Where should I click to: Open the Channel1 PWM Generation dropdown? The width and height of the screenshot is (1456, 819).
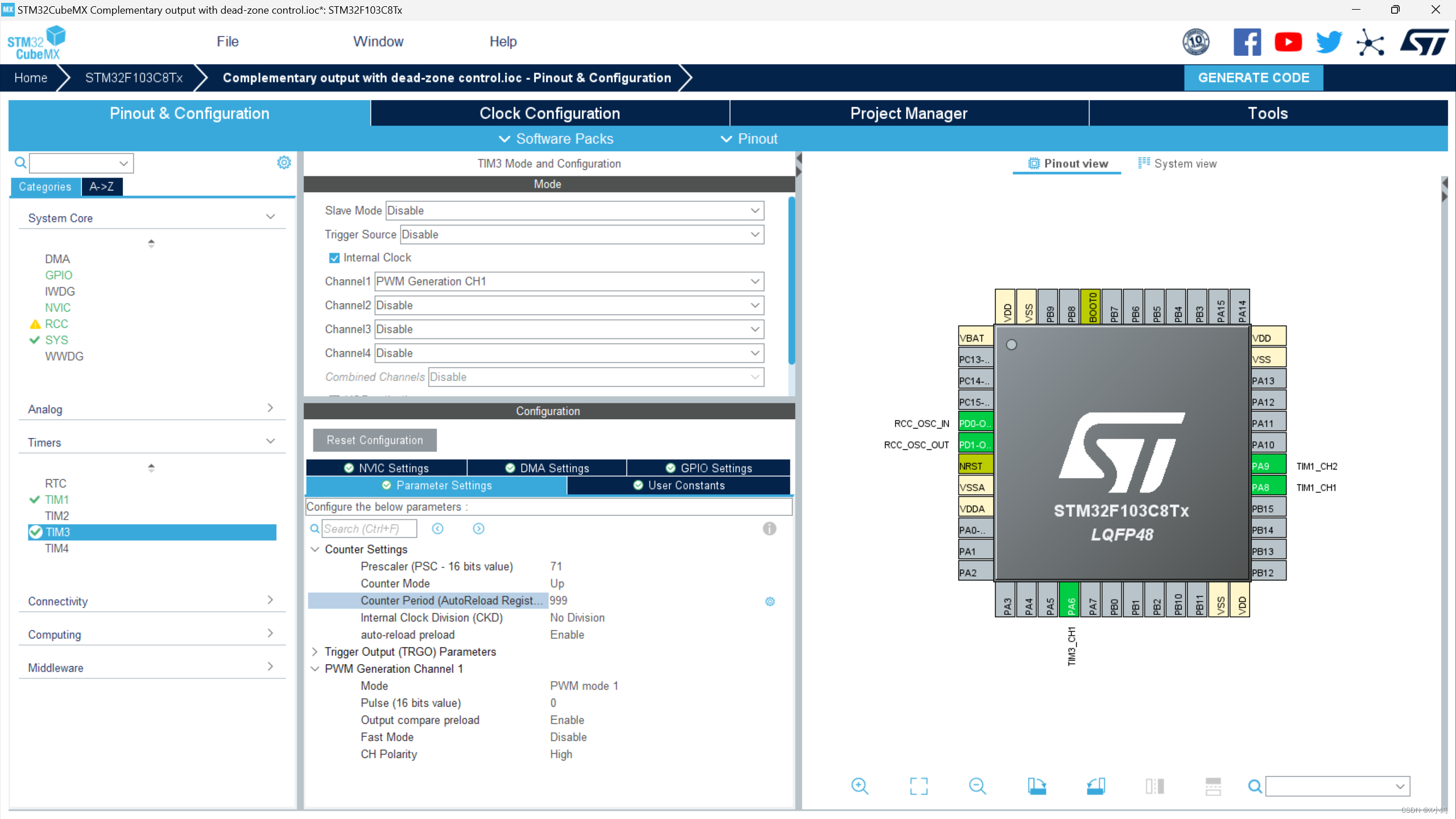[x=569, y=282]
